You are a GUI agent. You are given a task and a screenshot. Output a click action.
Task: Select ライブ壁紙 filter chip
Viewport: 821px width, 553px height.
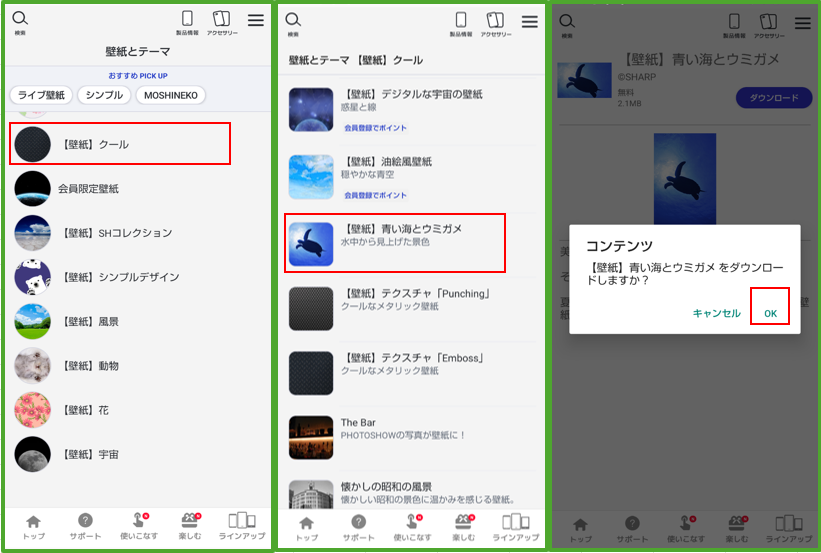click(x=41, y=95)
